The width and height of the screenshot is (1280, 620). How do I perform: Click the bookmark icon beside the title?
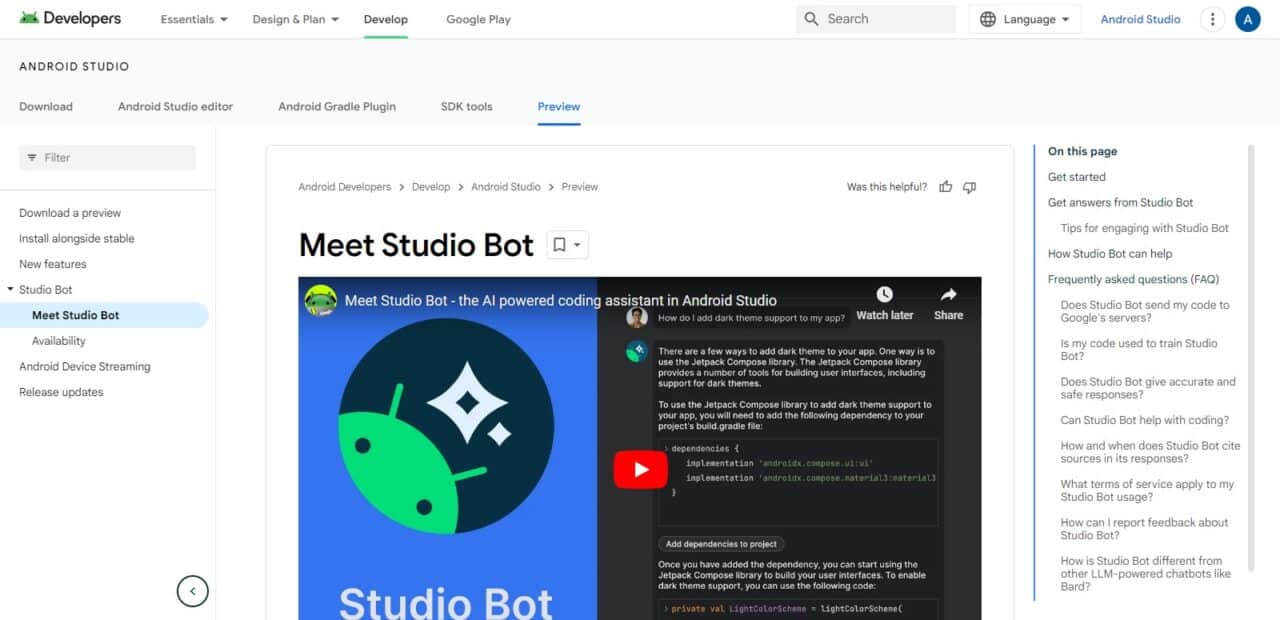(x=559, y=245)
